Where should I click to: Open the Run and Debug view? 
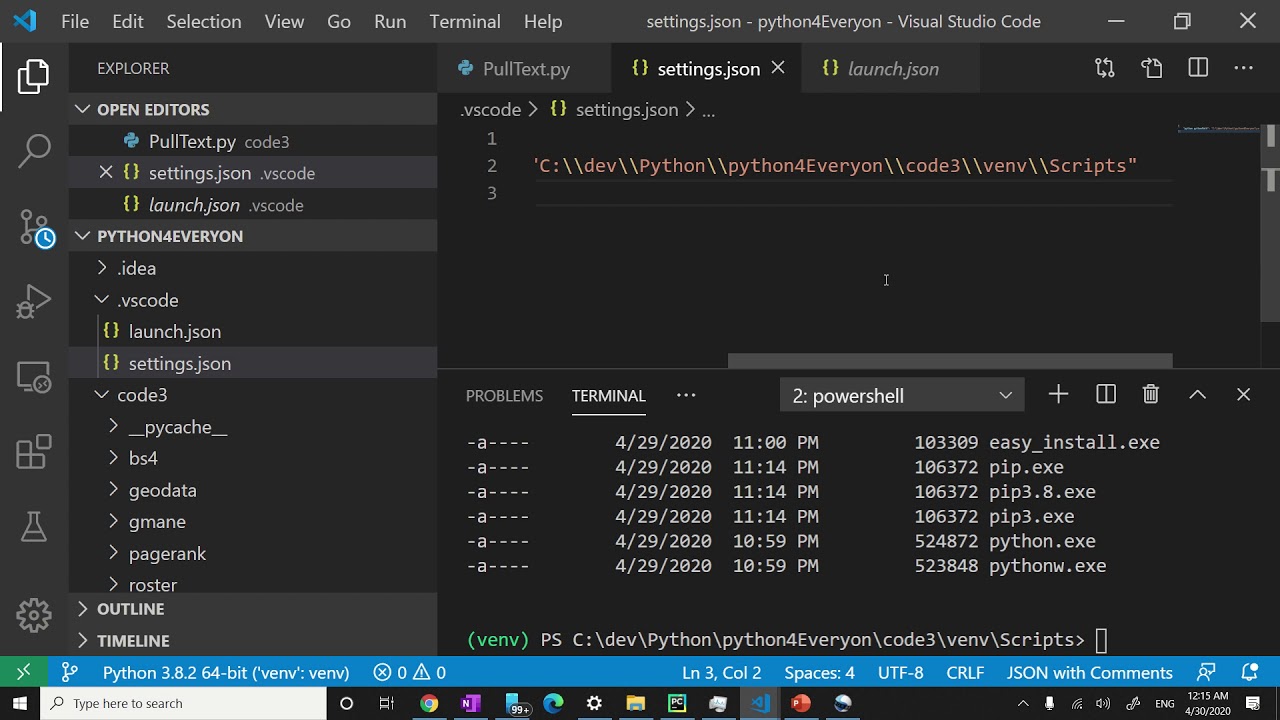(x=34, y=302)
